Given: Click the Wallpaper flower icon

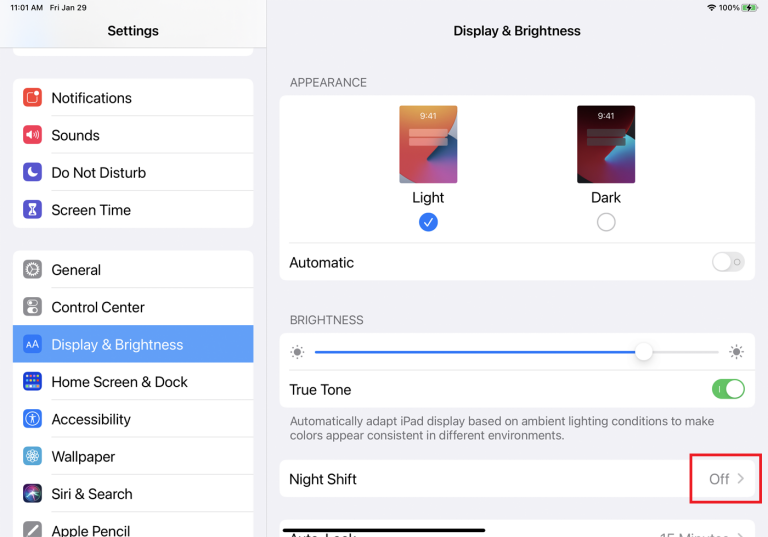Looking at the screenshot, I should 32,456.
